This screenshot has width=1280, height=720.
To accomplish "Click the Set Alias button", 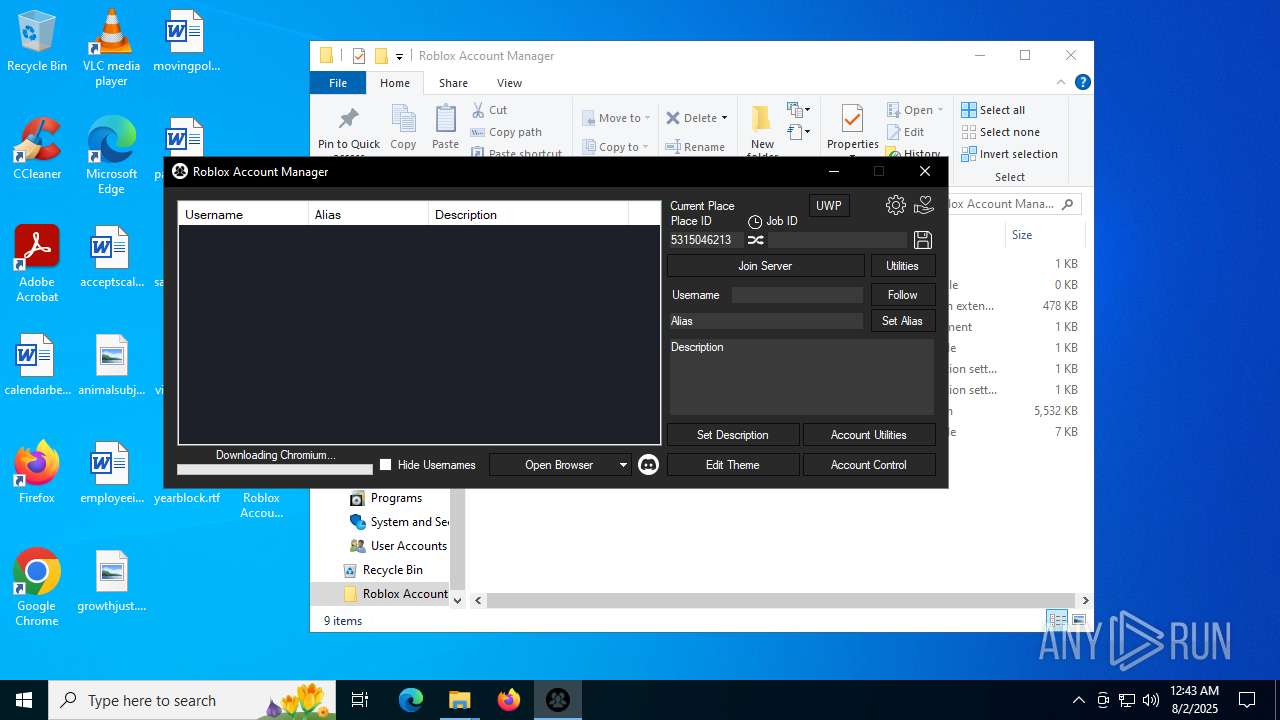I will coord(903,321).
